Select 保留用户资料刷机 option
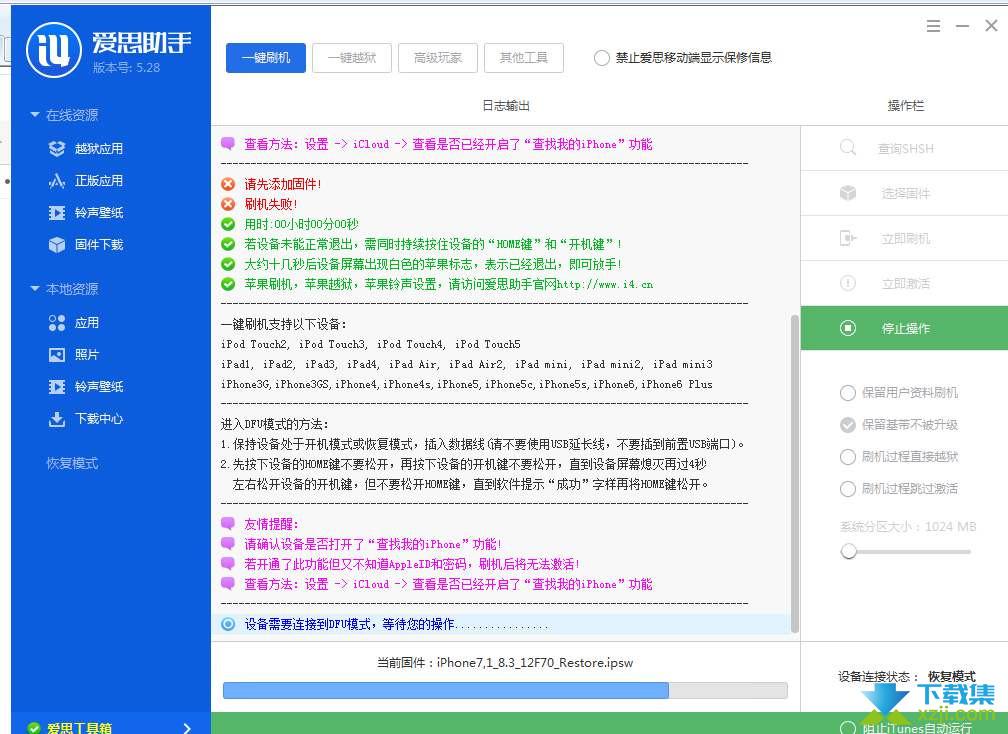Viewport: 1008px width, 734px height. [x=848, y=393]
